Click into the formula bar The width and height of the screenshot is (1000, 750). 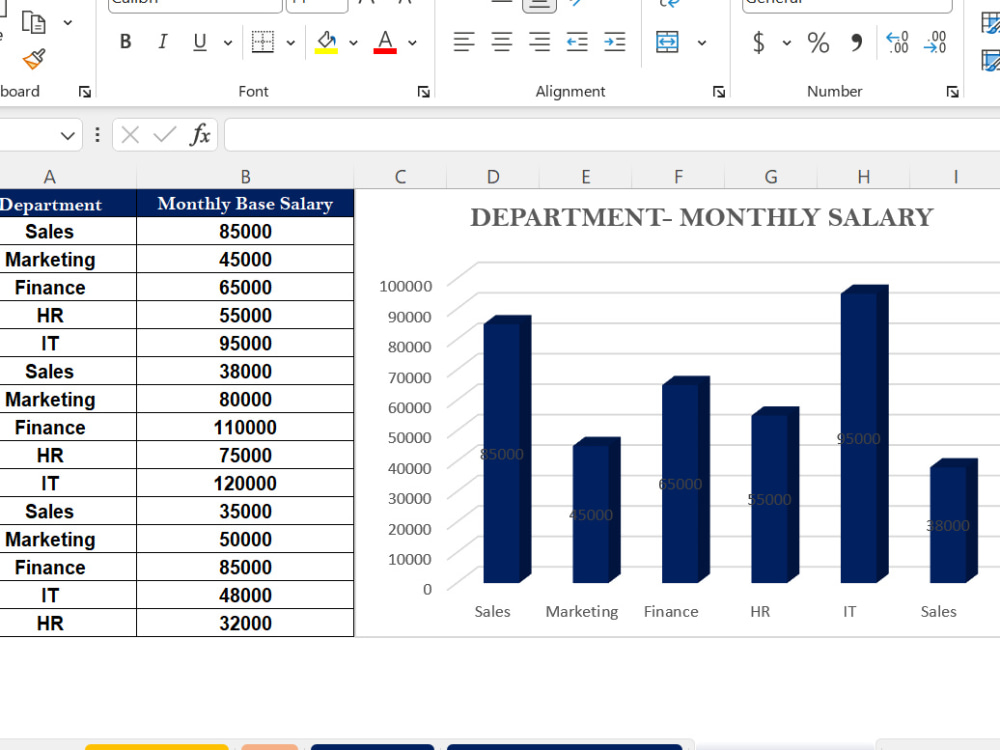612,135
